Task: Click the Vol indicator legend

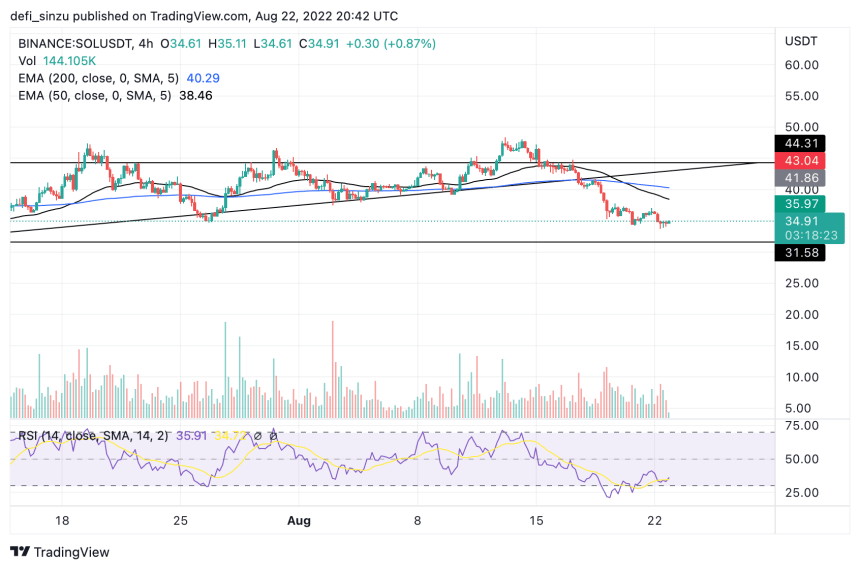Action: click(57, 60)
